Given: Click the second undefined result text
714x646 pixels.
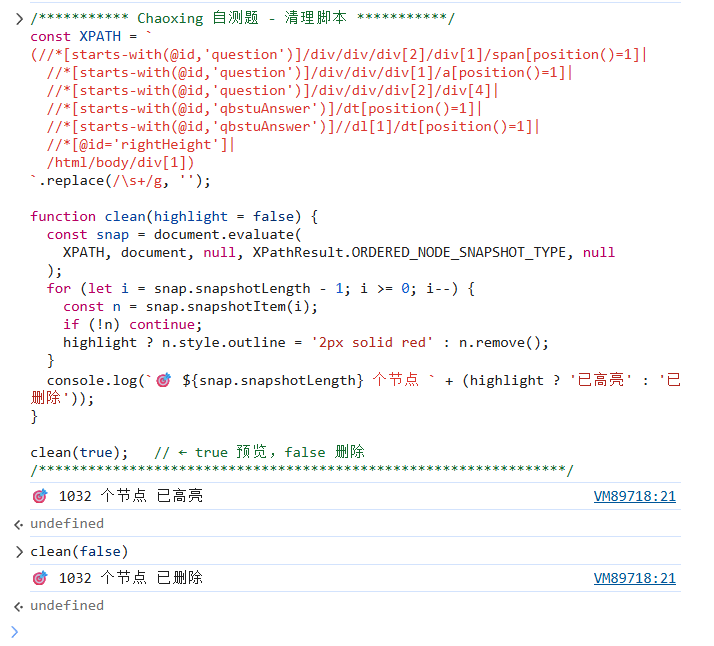Looking at the screenshot, I should tap(66, 606).
